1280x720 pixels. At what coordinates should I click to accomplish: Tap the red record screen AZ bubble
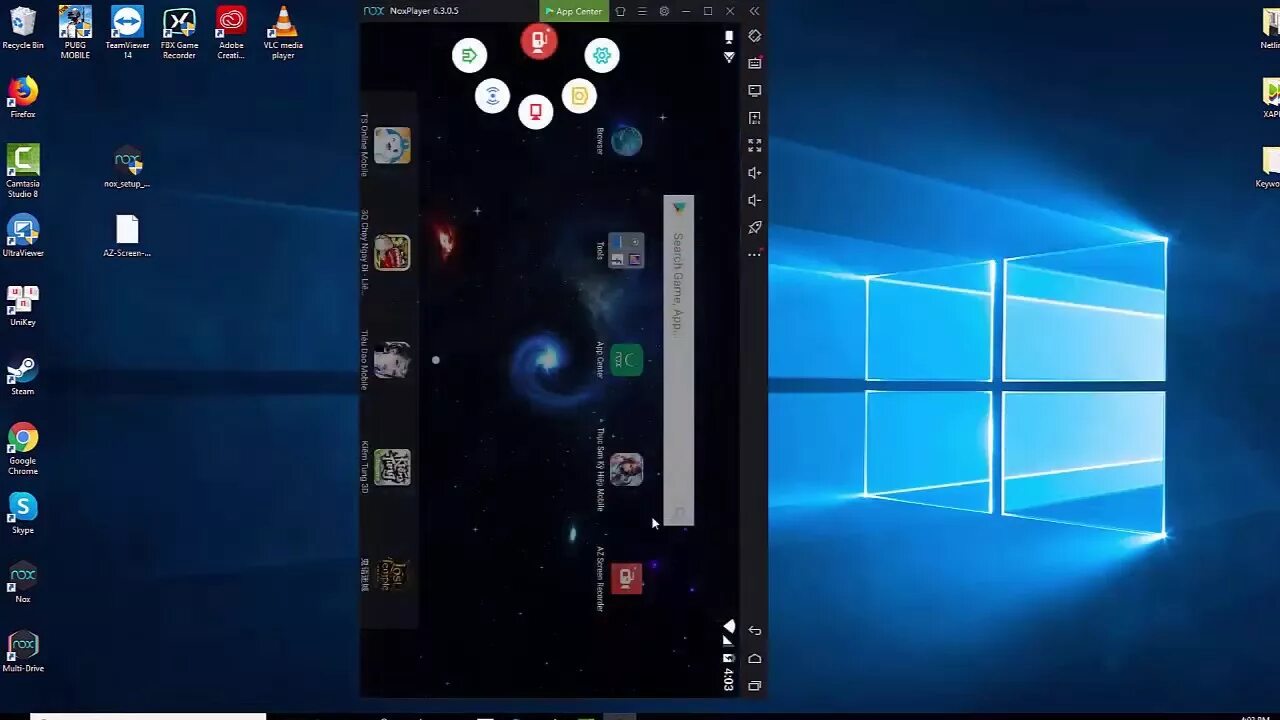coord(536,111)
